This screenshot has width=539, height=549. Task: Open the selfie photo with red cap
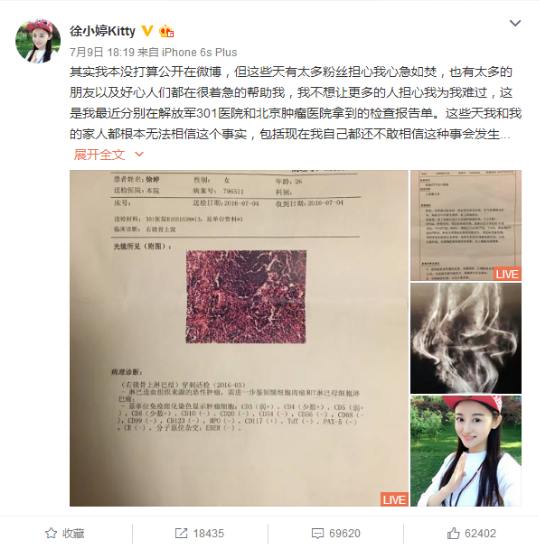[466, 451]
